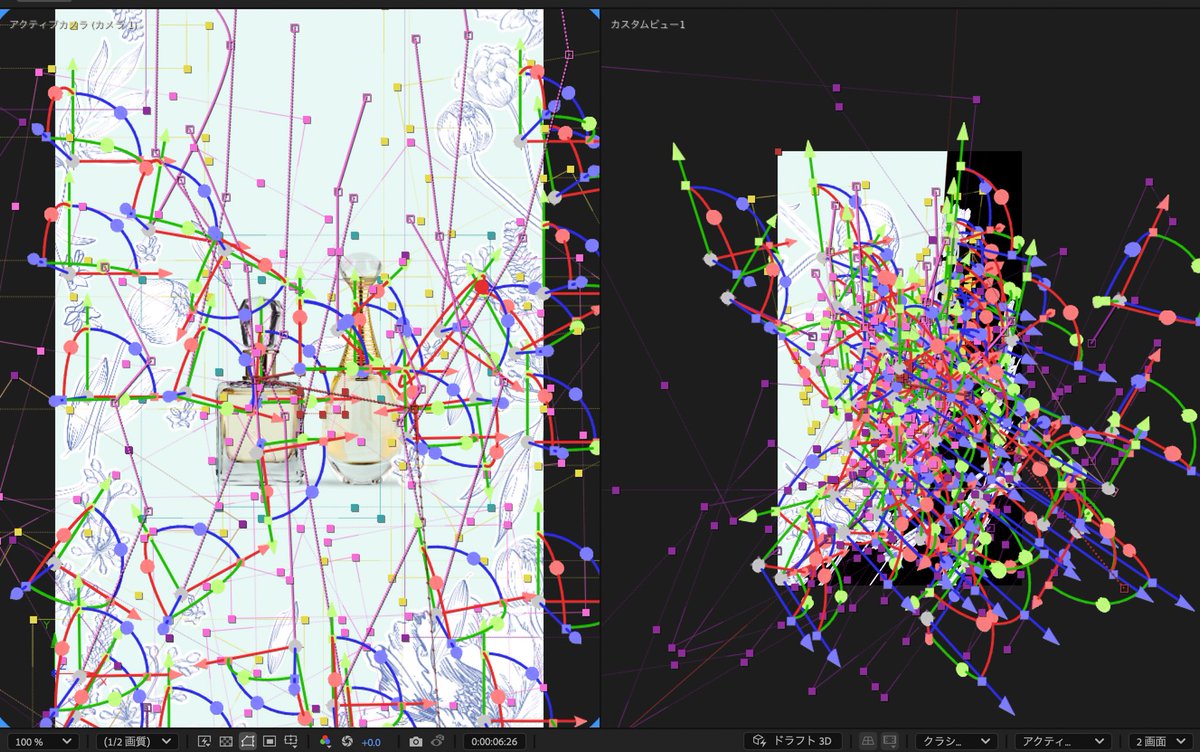Select the left perfume bottle layer

pos(260,390)
